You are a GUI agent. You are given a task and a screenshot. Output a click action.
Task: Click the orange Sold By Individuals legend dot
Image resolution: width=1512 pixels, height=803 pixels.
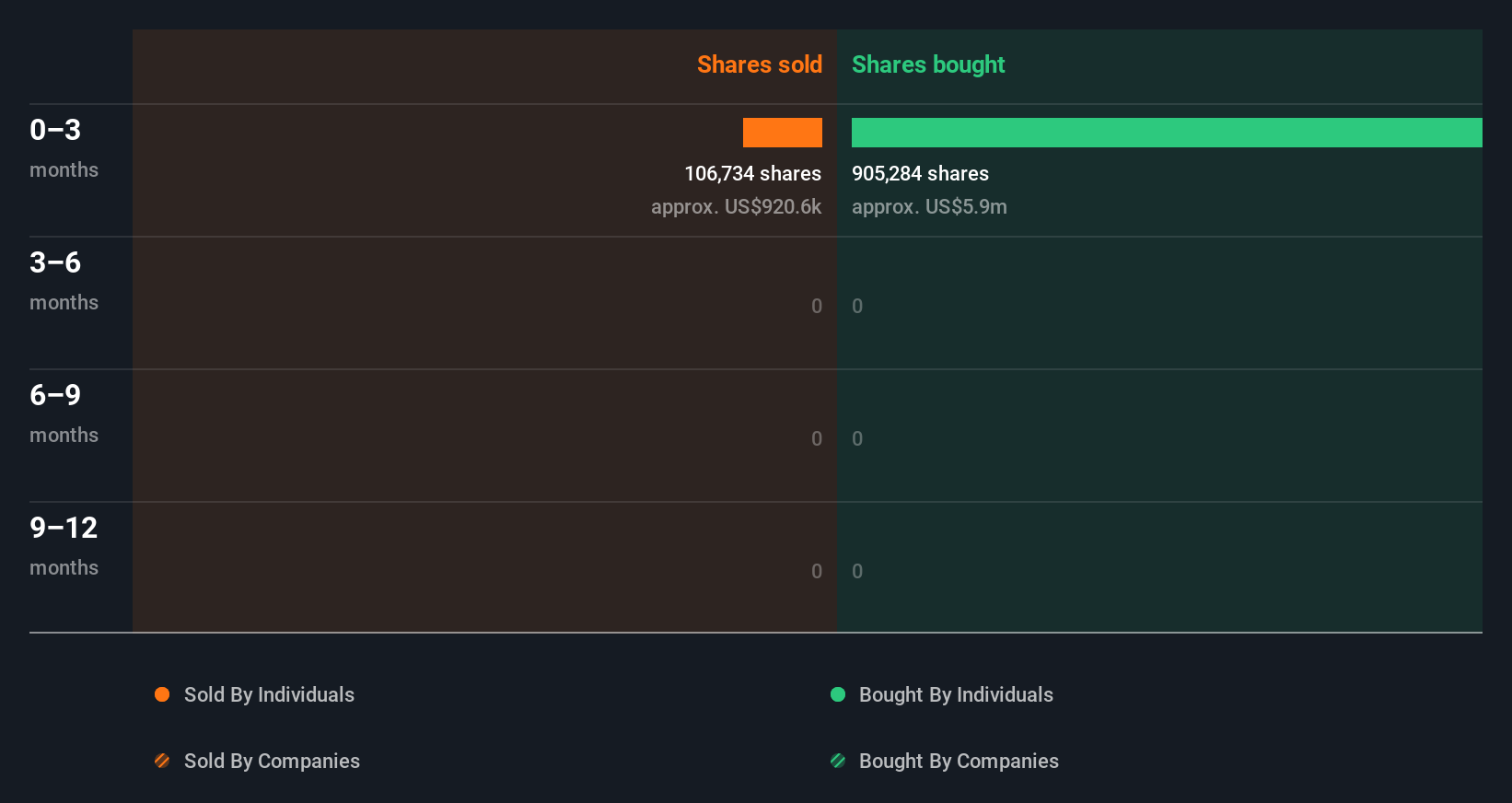[x=162, y=694]
